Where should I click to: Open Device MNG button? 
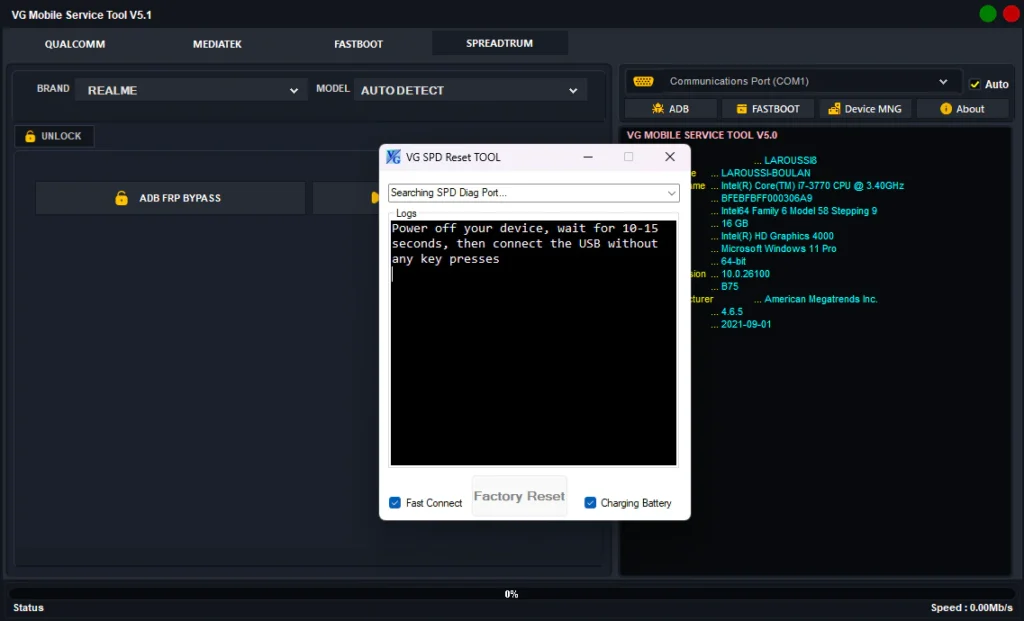pyautogui.click(x=865, y=109)
